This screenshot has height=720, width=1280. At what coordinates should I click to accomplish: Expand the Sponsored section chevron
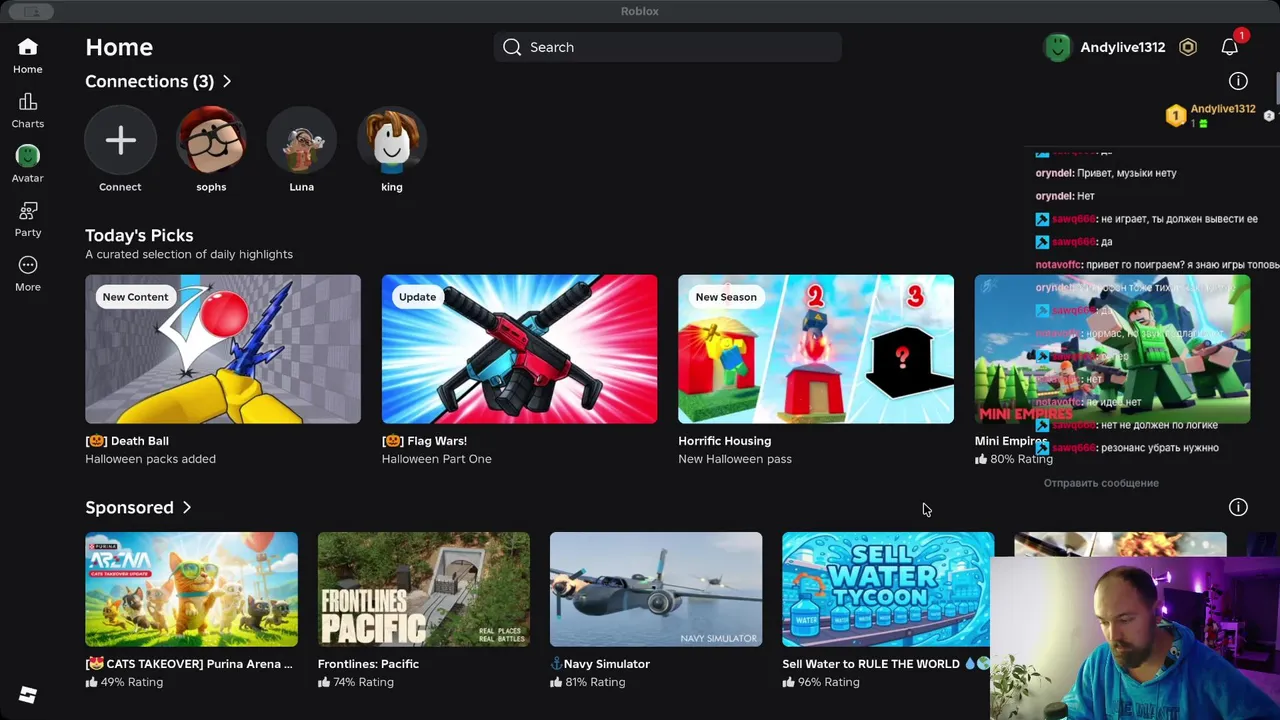(186, 507)
